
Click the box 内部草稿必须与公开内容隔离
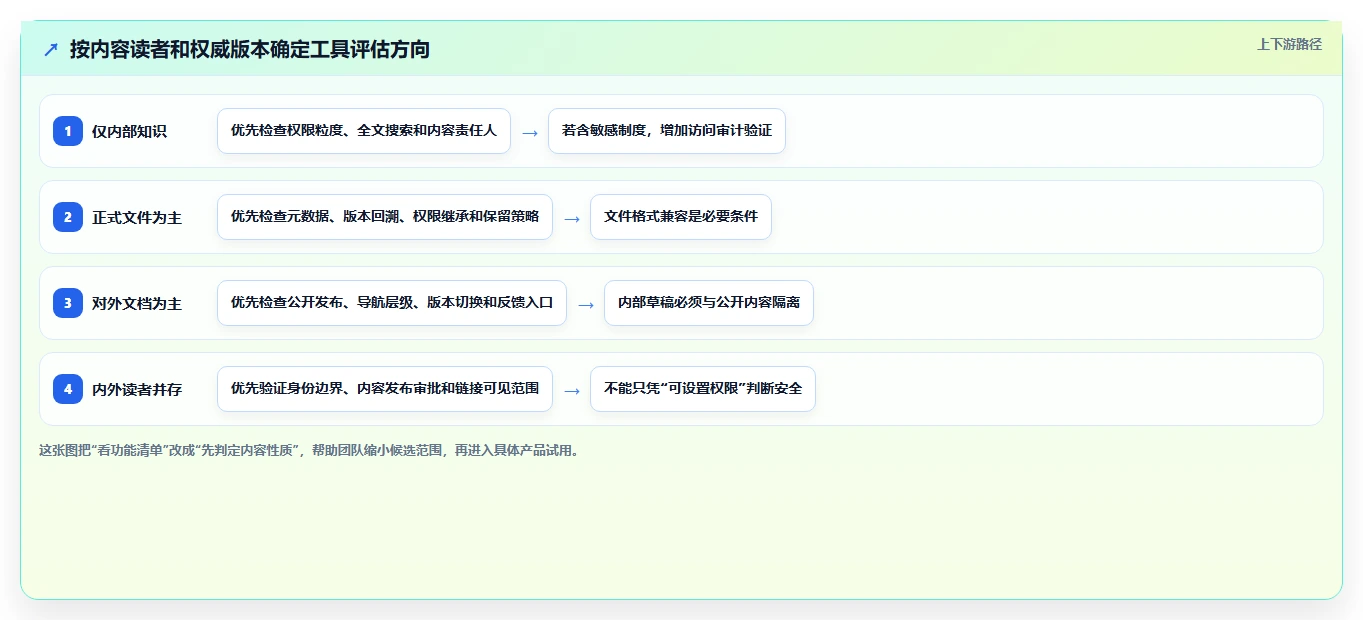pos(709,303)
